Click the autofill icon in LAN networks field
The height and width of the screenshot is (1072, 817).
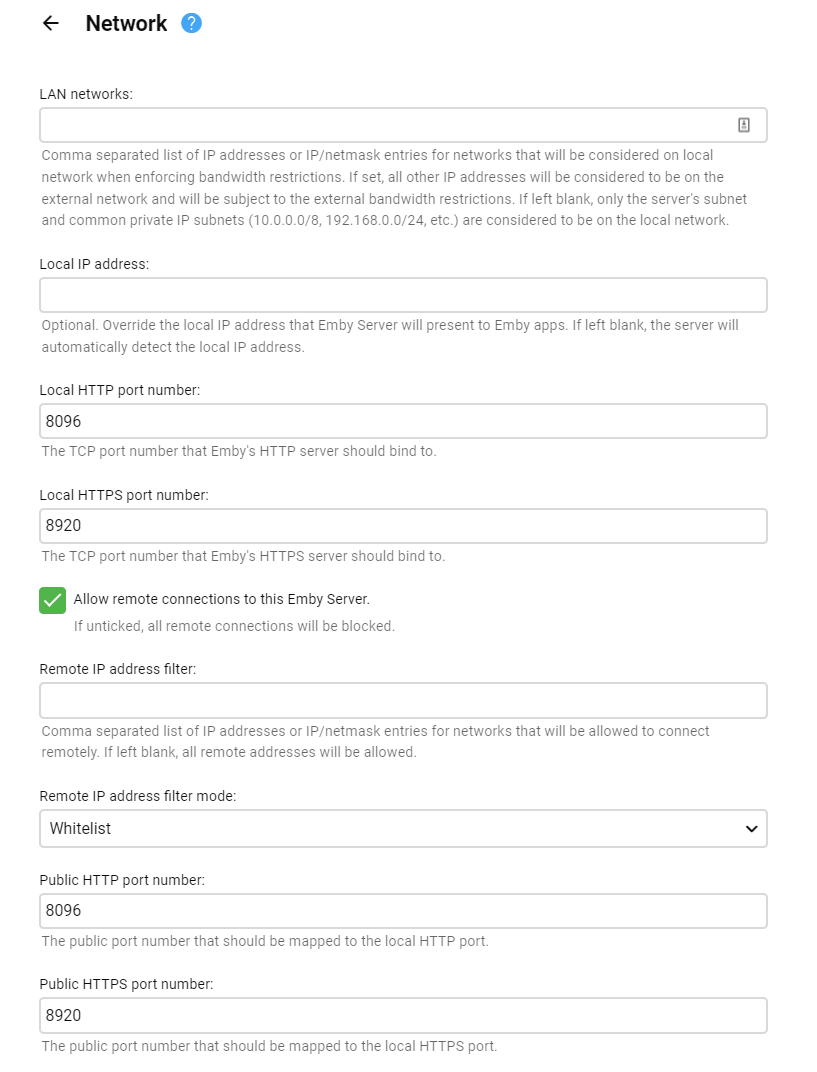743,125
